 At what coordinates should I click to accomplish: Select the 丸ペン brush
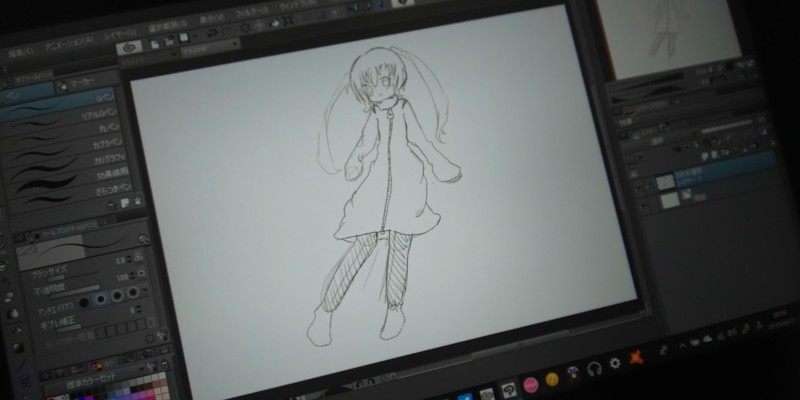coord(61,134)
